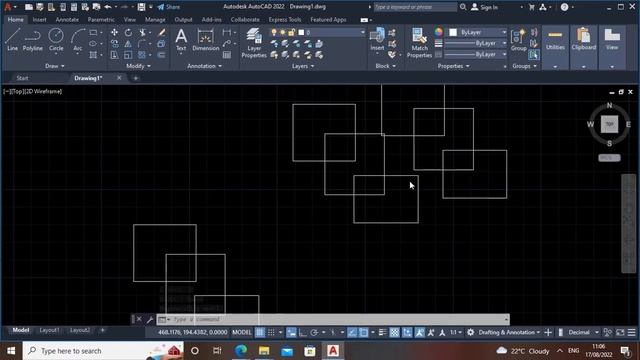Select the Stretch tool in Modify panel
640x360 pixels.
[114, 55]
